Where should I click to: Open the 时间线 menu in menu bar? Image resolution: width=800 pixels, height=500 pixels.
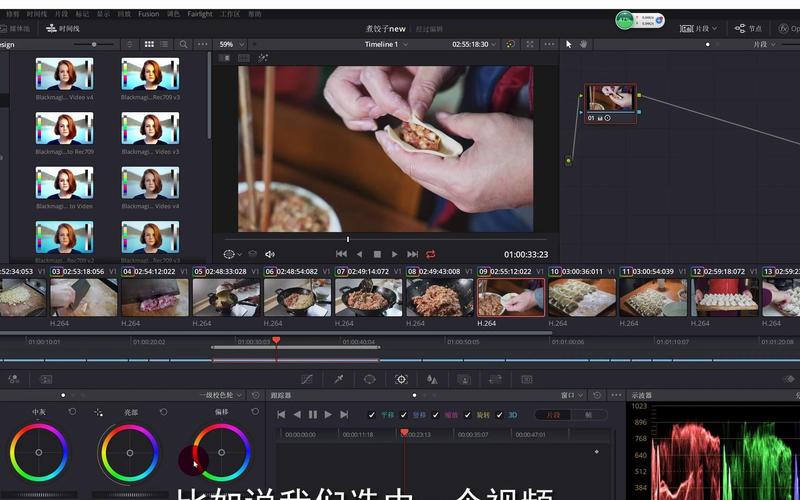pyautogui.click(x=36, y=14)
